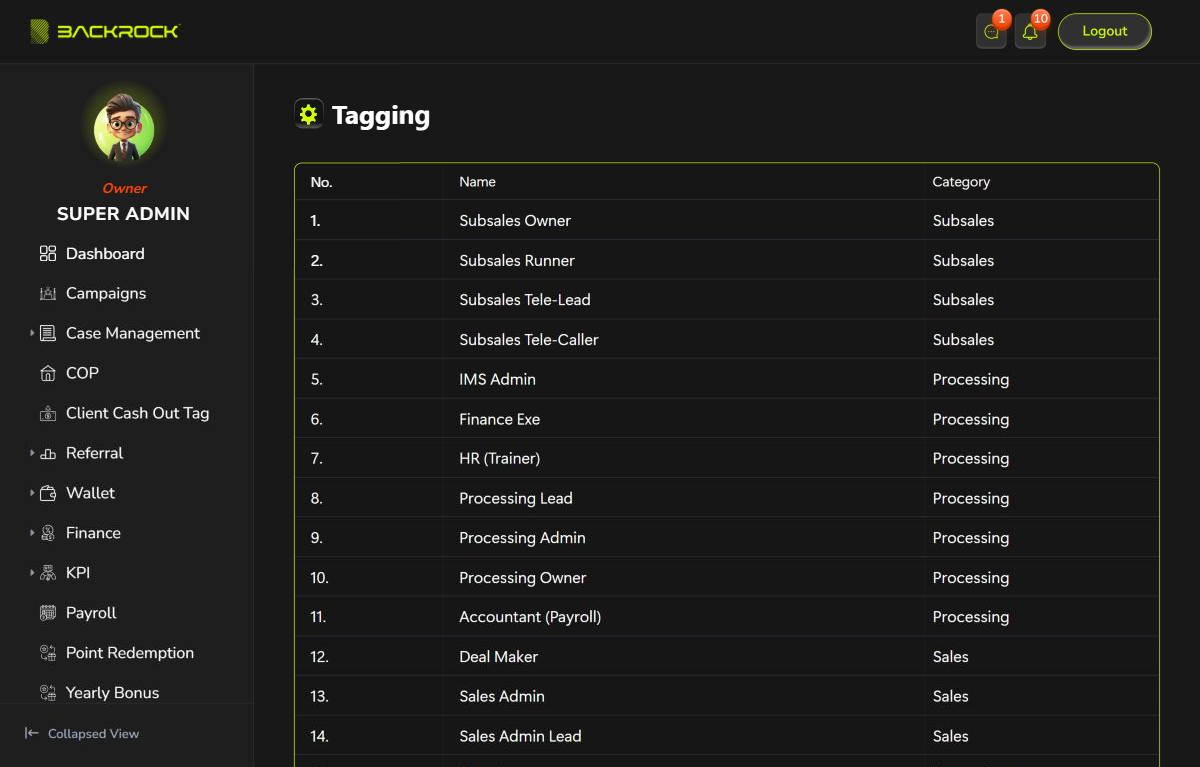The height and width of the screenshot is (767, 1200).
Task: Click the Logout button
Action: (1105, 31)
